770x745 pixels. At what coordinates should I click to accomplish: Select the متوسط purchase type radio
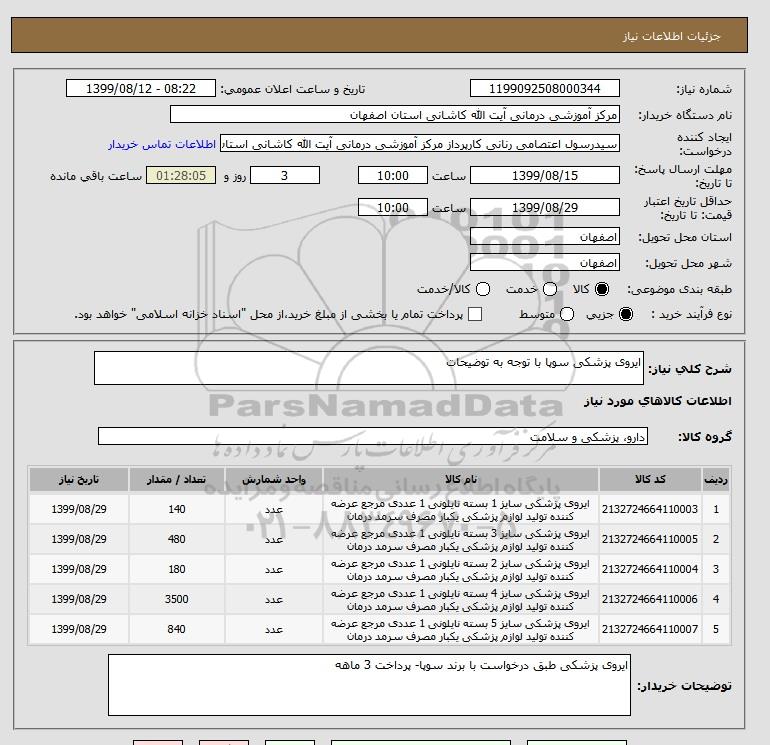pyautogui.click(x=567, y=314)
